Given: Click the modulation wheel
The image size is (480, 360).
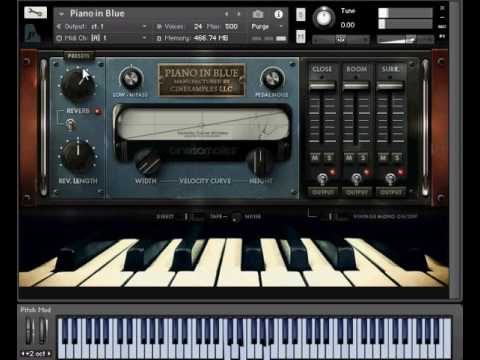Looking at the screenshot, I should pyautogui.click(x=43, y=331).
